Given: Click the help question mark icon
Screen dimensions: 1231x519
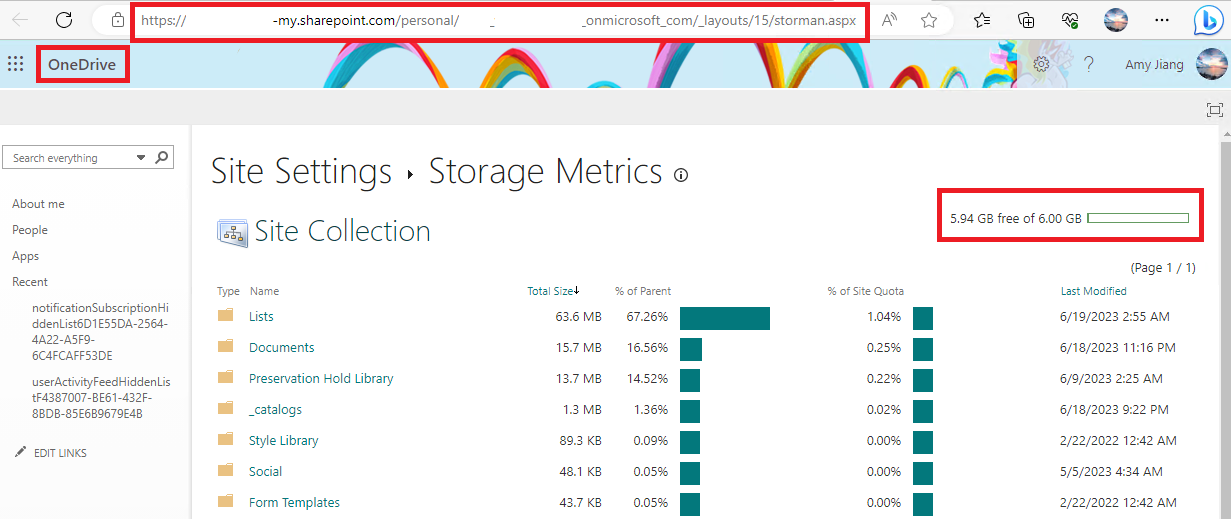Looking at the screenshot, I should pos(1089,64).
